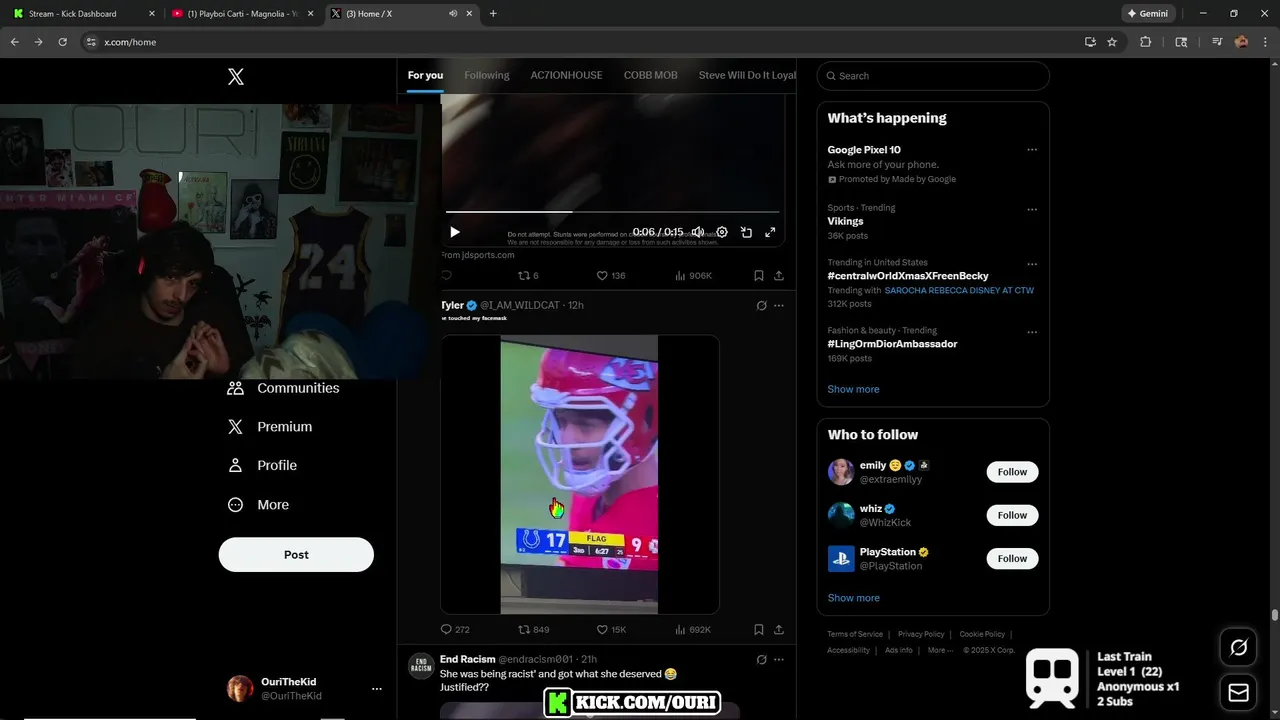Click the Gemini button
Viewport: 1280px width, 720px height.
click(x=1147, y=14)
